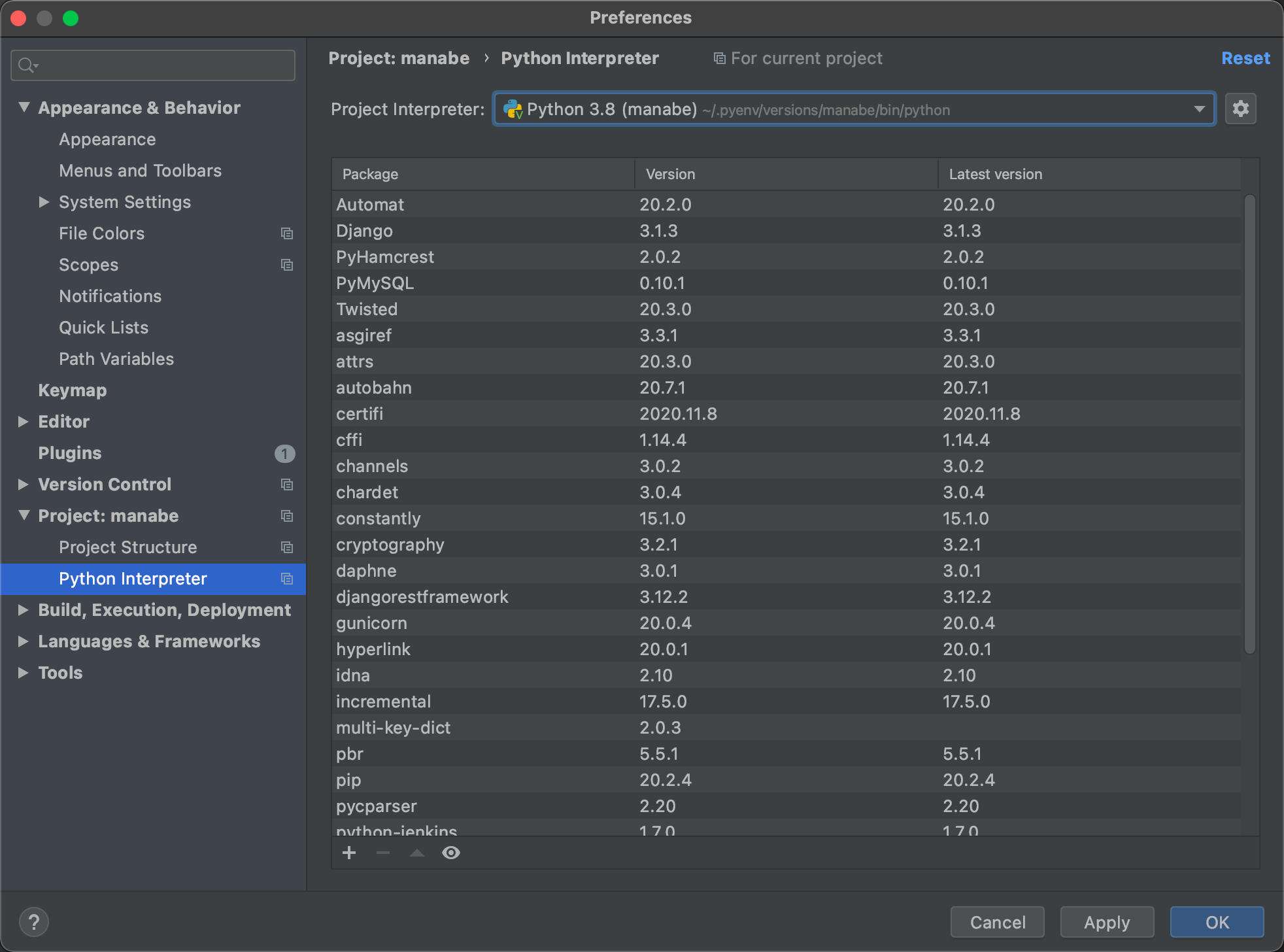Select the Django package row
The height and width of the screenshot is (952, 1284).
pyautogui.click(x=786, y=231)
